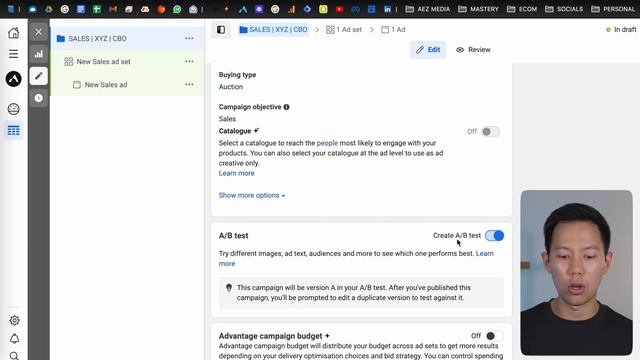Viewport: 640px width, 360px height.
Task: Switch to Review mode
Action: click(x=473, y=50)
